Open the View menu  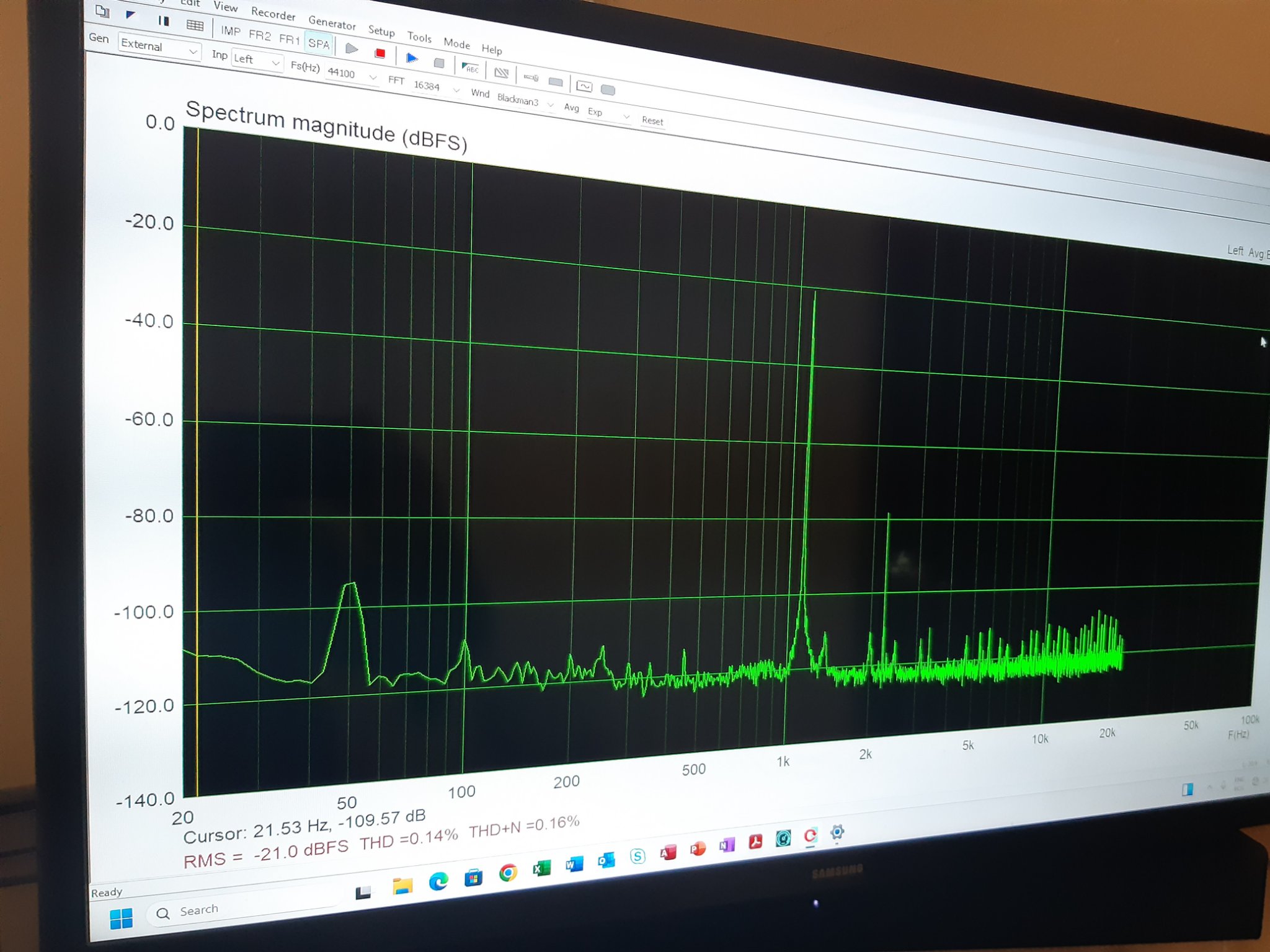[226, 7]
